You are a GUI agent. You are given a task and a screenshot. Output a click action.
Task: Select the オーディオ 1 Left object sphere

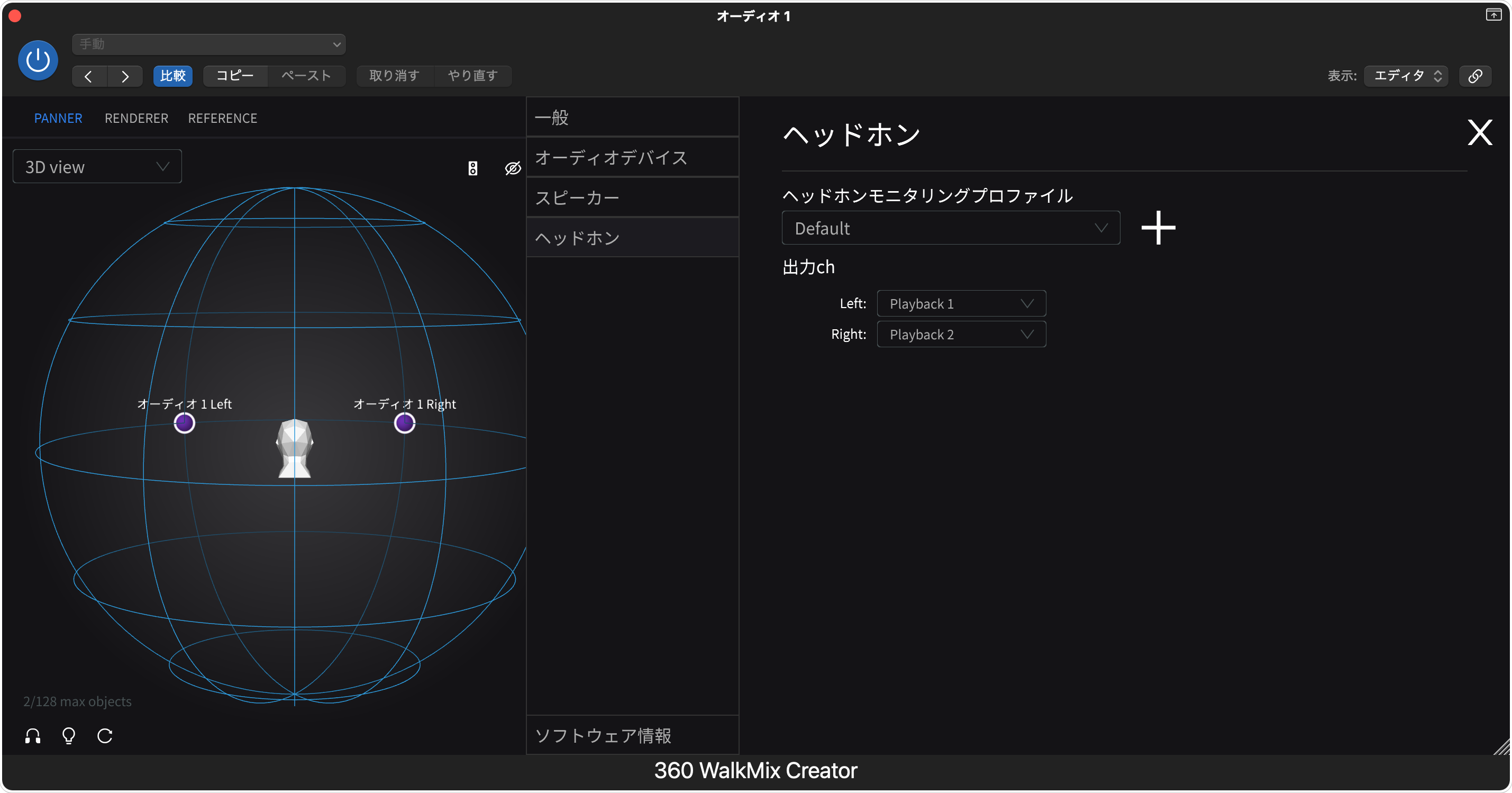tap(184, 423)
